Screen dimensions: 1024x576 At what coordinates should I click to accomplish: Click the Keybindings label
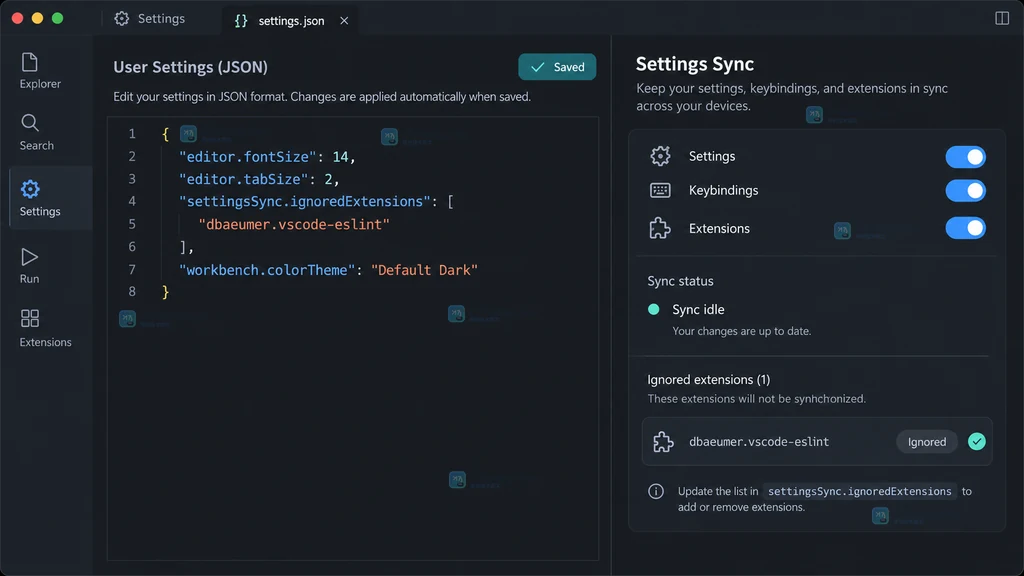(x=724, y=190)
